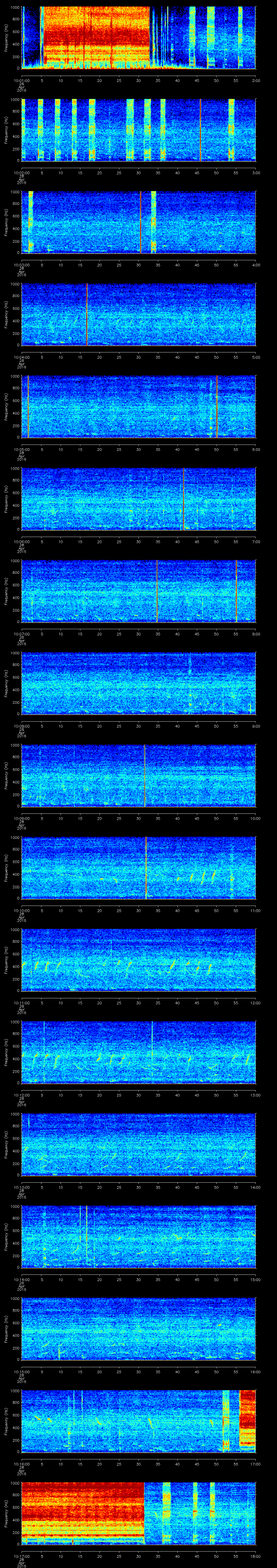The image size is (277, 1568).
Task: Select the "10:04:00" time label
Action: pos(21,357)
